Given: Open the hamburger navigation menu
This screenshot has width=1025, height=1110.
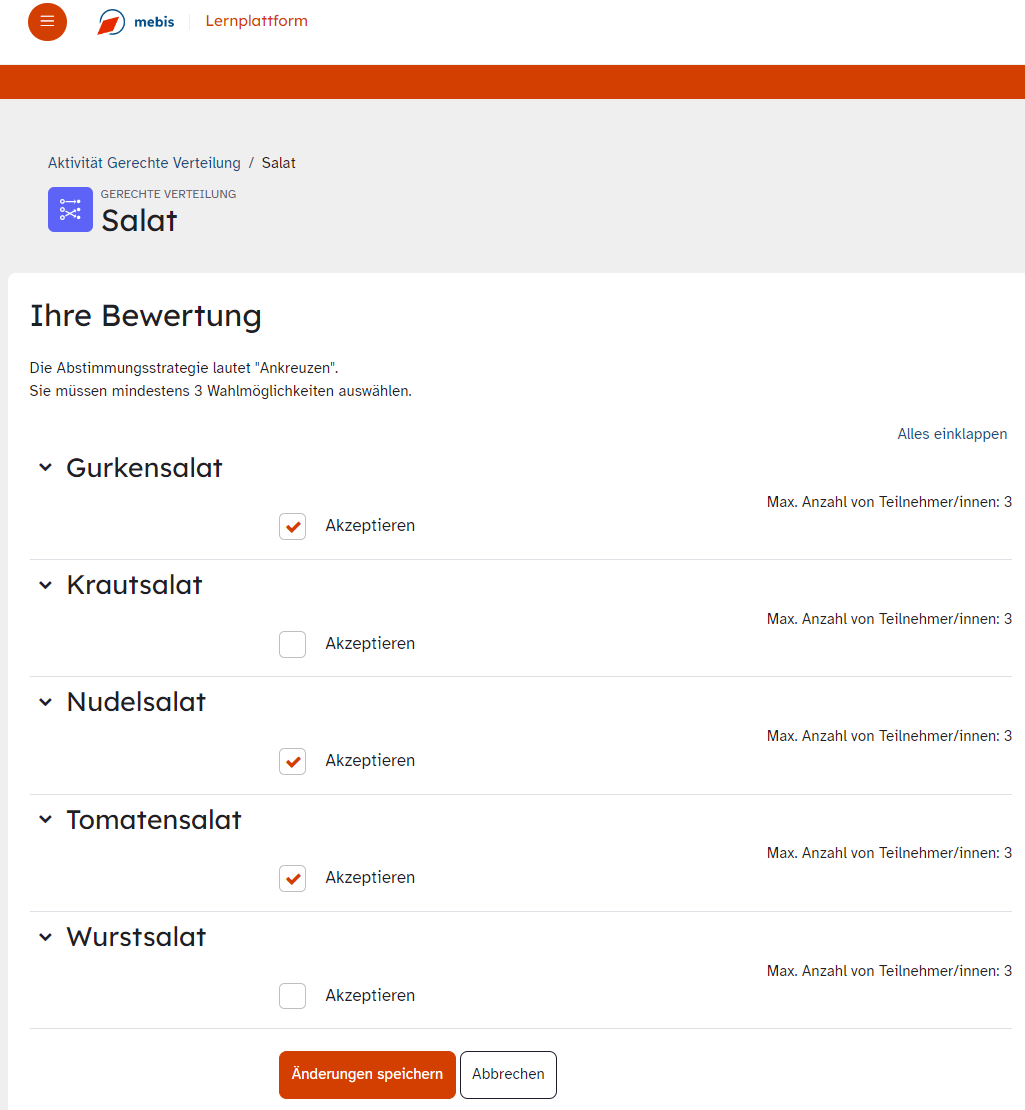Looking at the screenshot, I should pyautogui.click(x=47, y=22).
